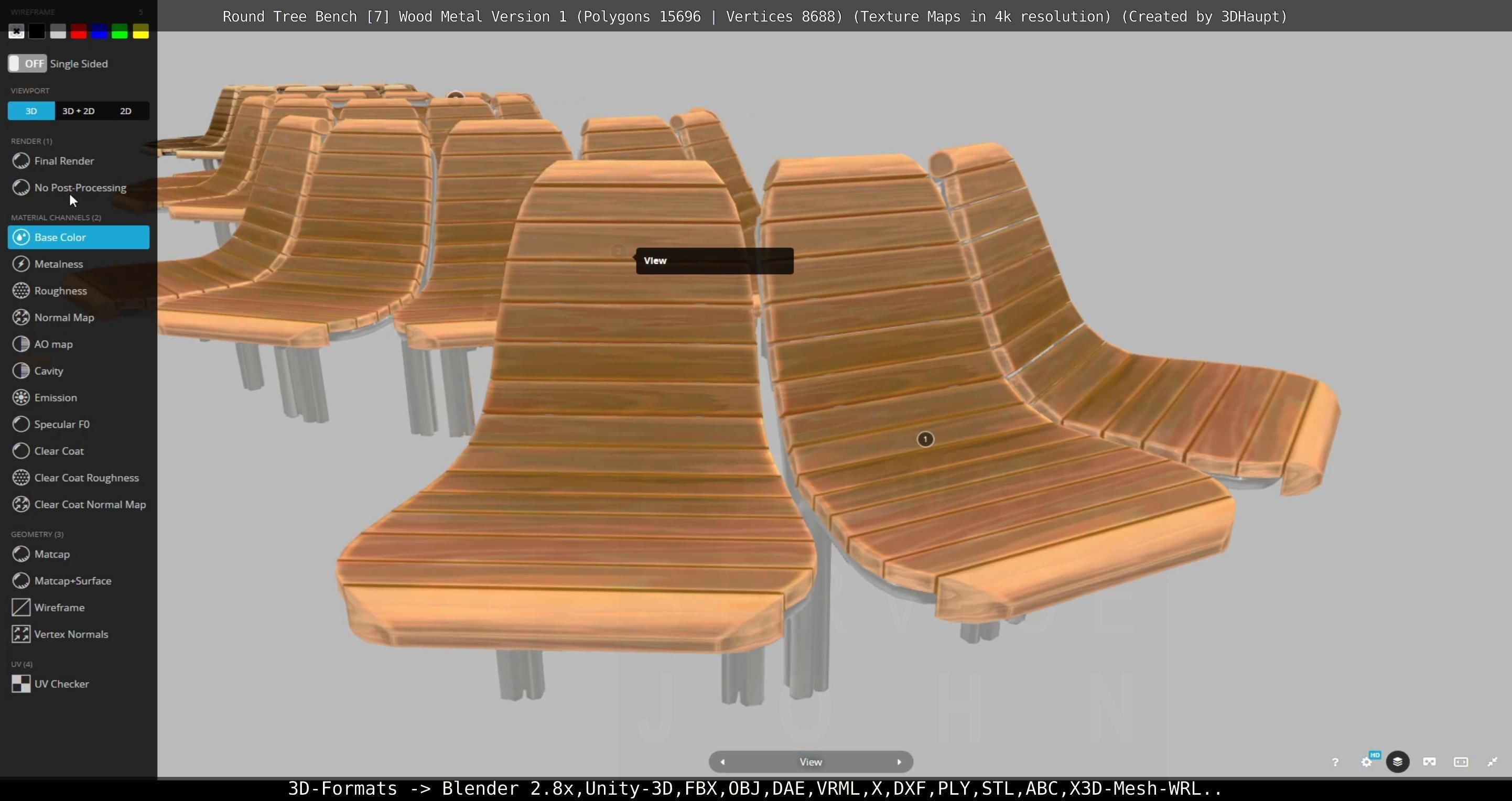Toggle the Single Sided OFF switch
Viewport: 1512px width, 801px height.
pyautogui.click(x=27, y=63)
